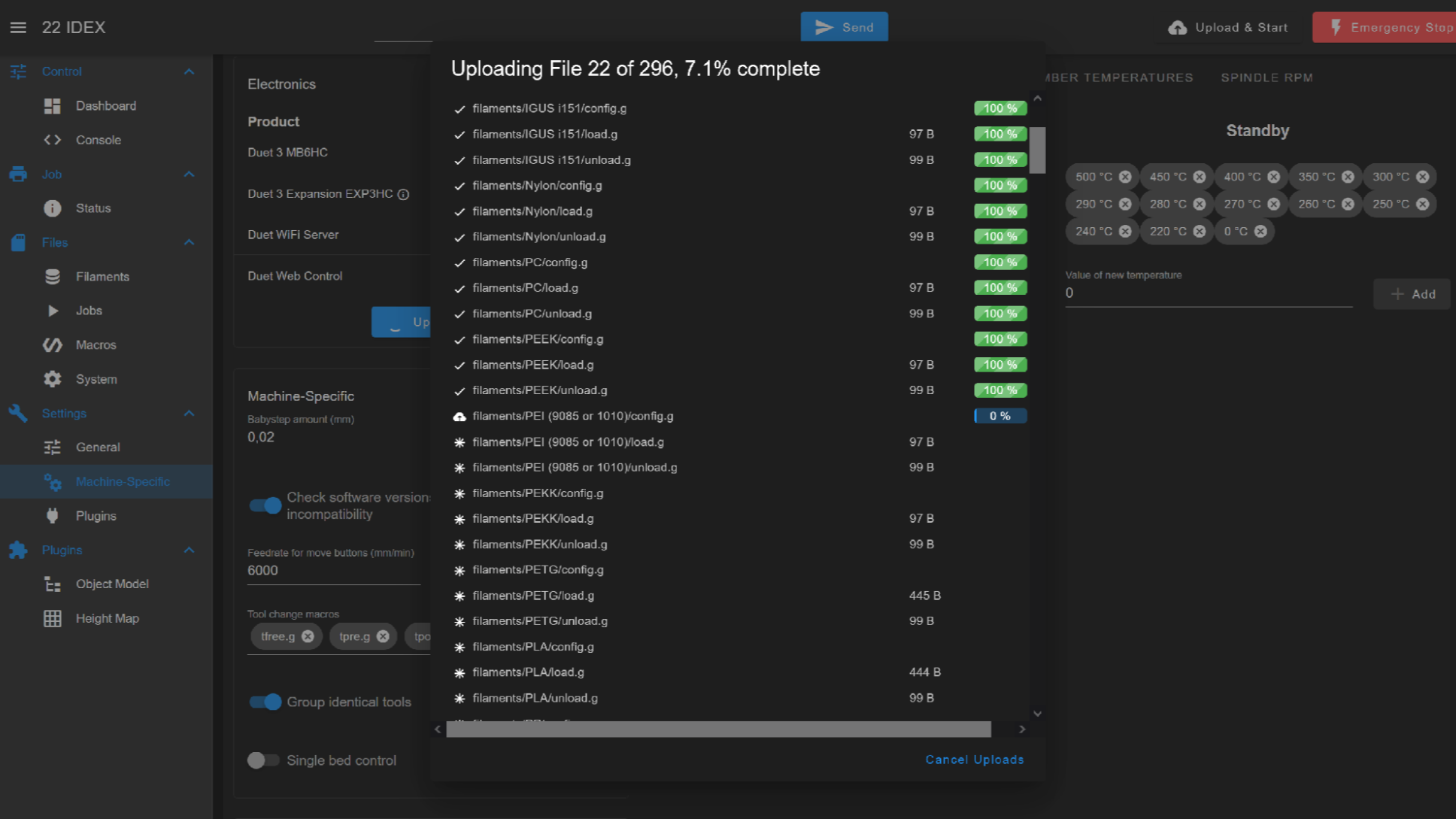The width and height of the screenshot is (1456, 819).
Task: Click horizontal scroll right arrow in dialog
Action: 1022,730
